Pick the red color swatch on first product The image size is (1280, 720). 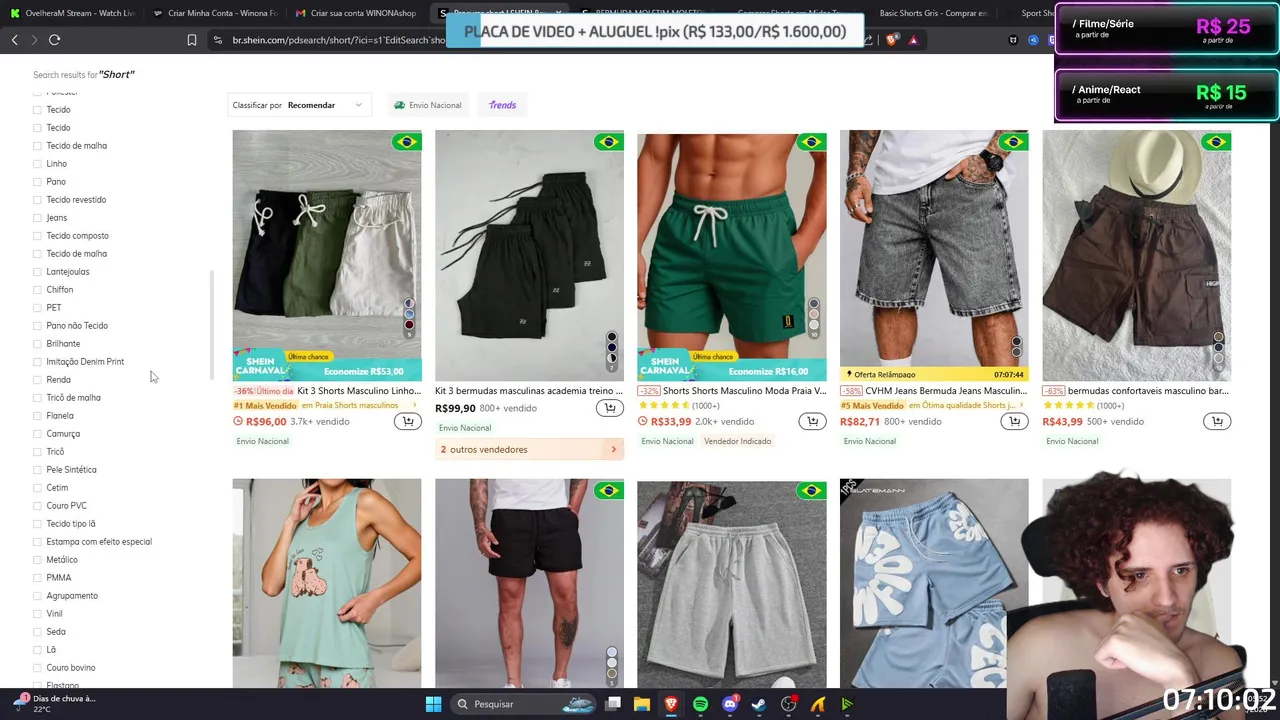(x=409, y=325)
